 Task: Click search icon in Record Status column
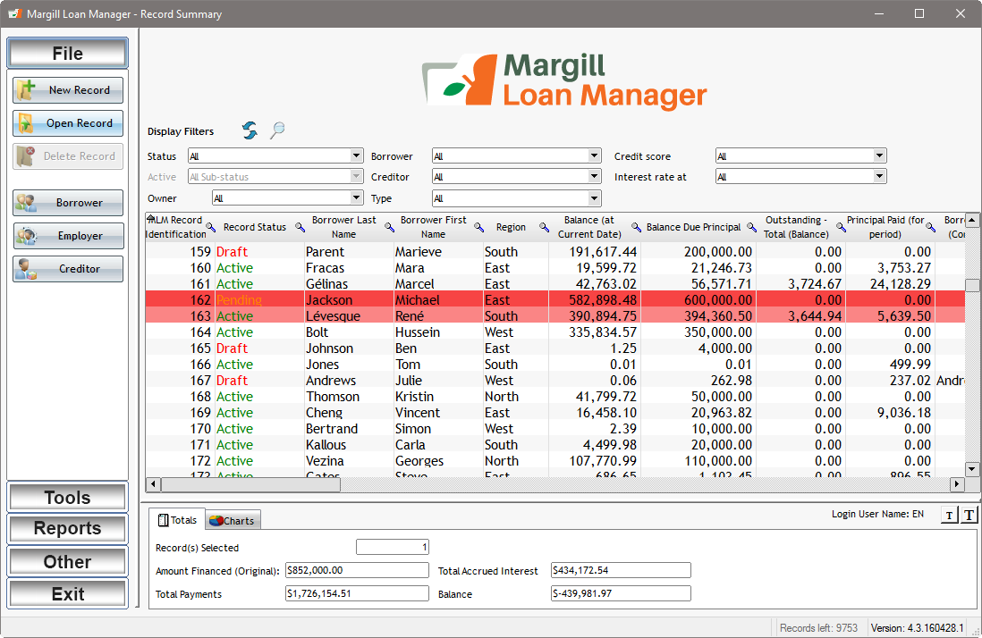(x=298, y=228)
